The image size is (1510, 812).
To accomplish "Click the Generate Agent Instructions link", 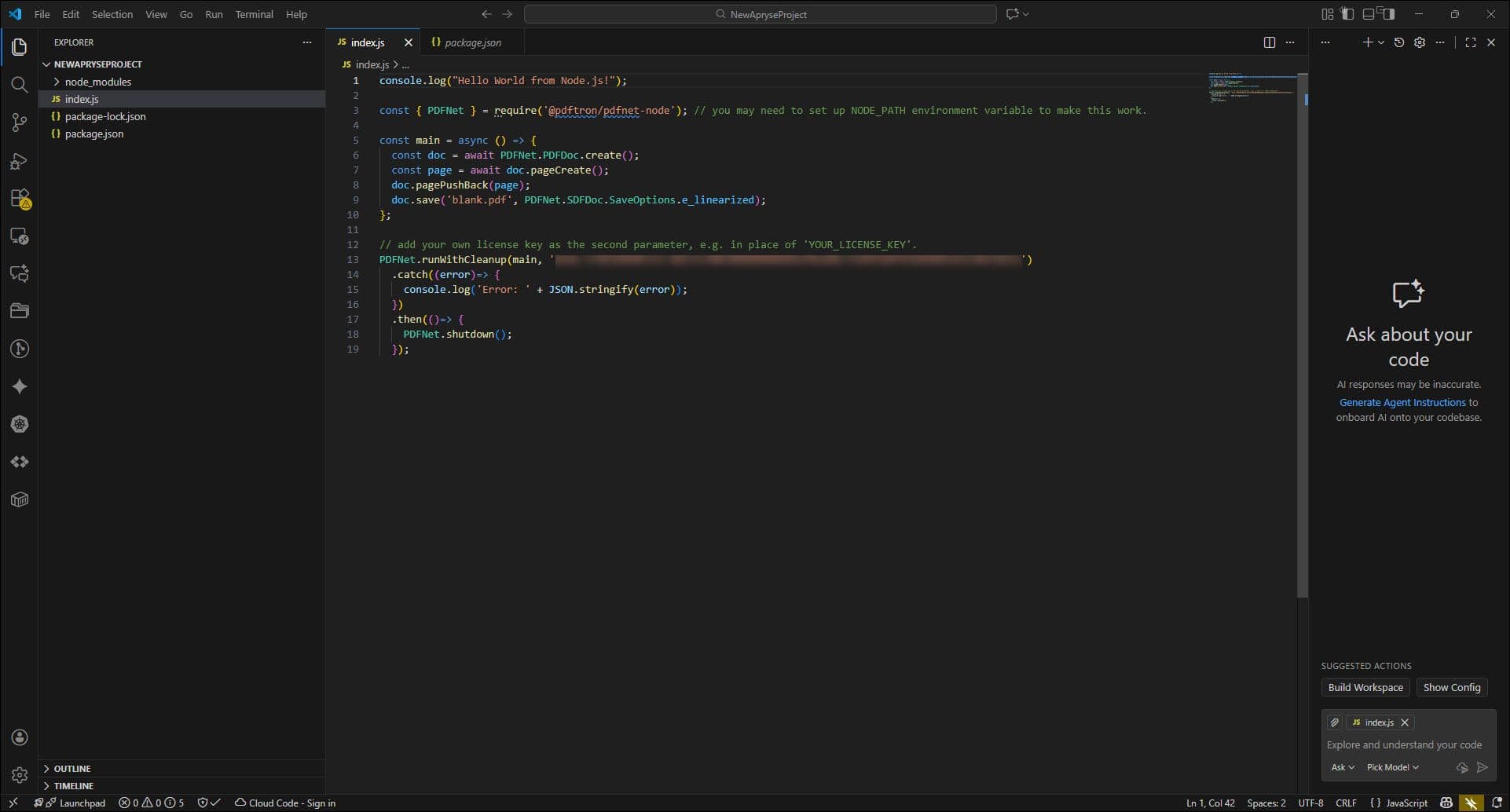I will pyautogui.click(x=1404, y=402).
